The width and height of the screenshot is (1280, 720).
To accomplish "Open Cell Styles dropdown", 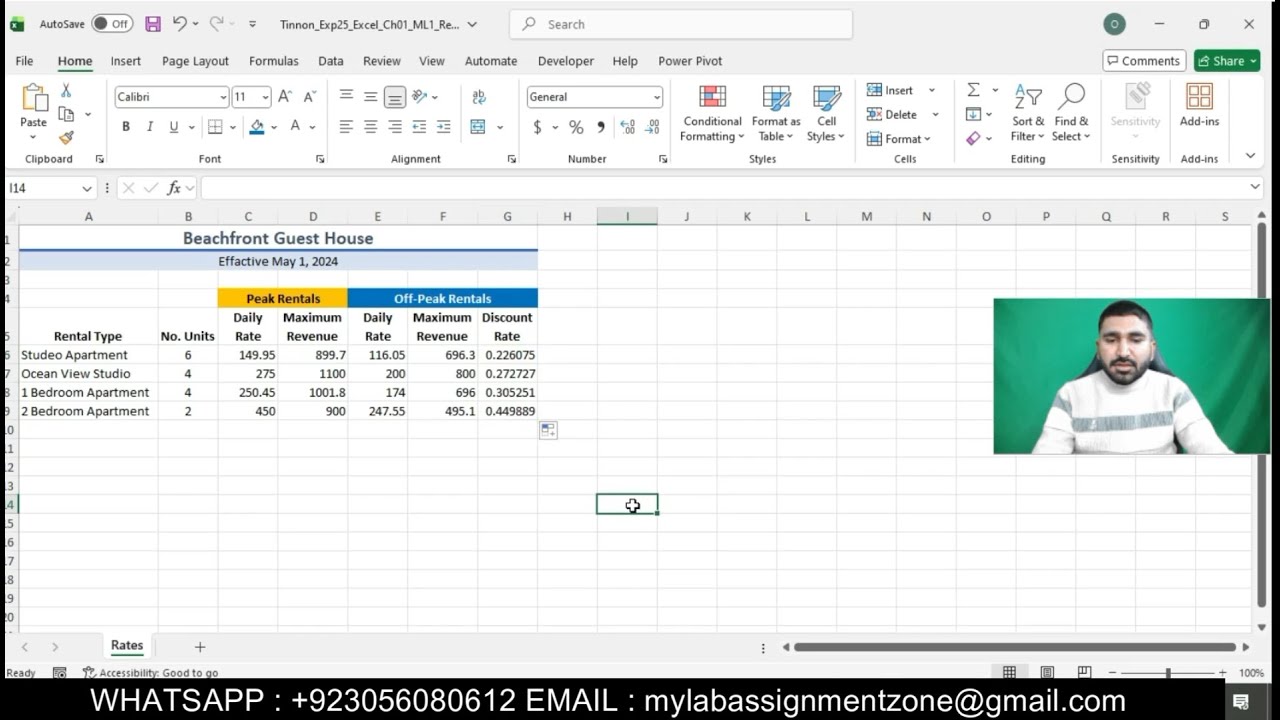I will click(826, 113).
